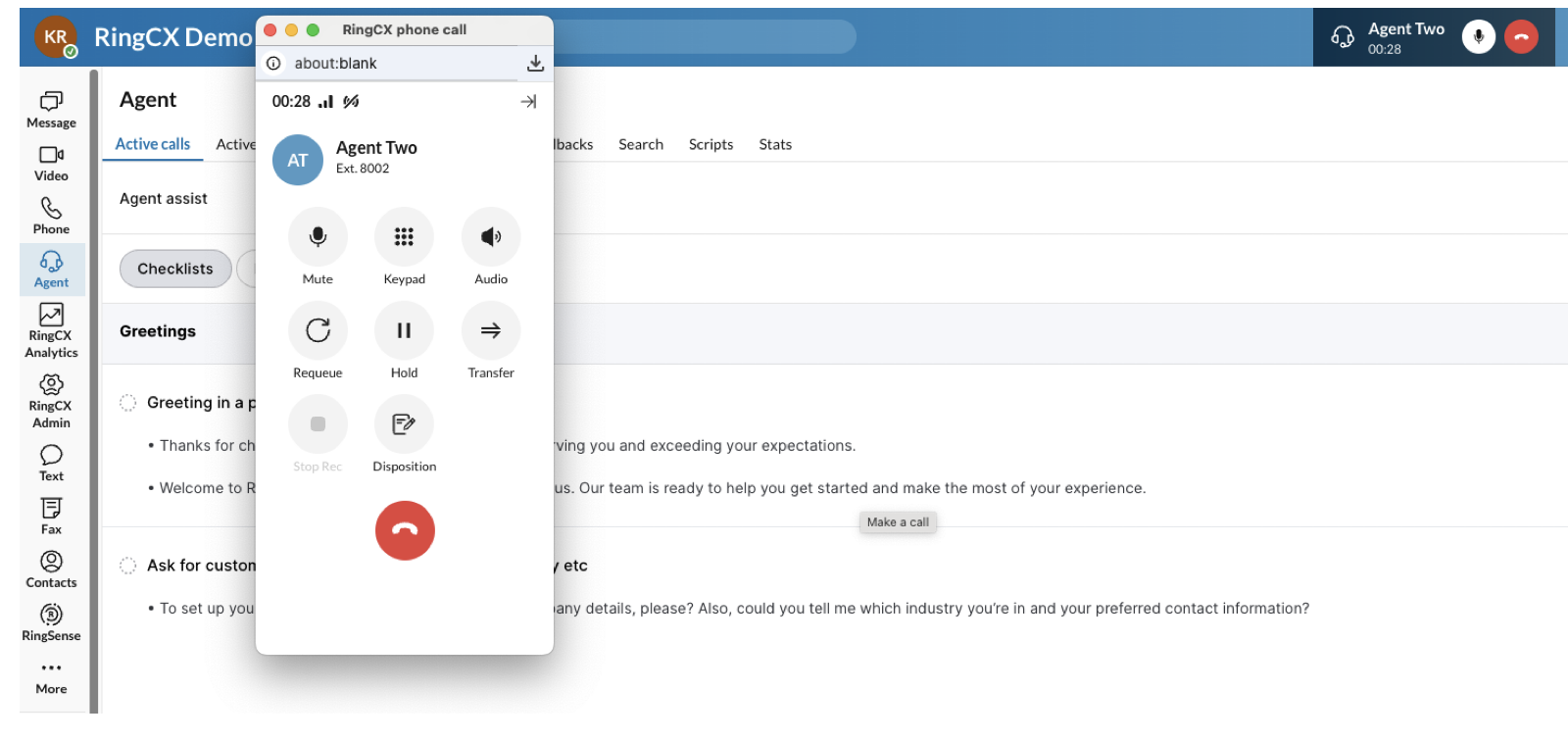Mute the call in phone call window
This screenshot has height=741, width=1568.
(318, 236)
